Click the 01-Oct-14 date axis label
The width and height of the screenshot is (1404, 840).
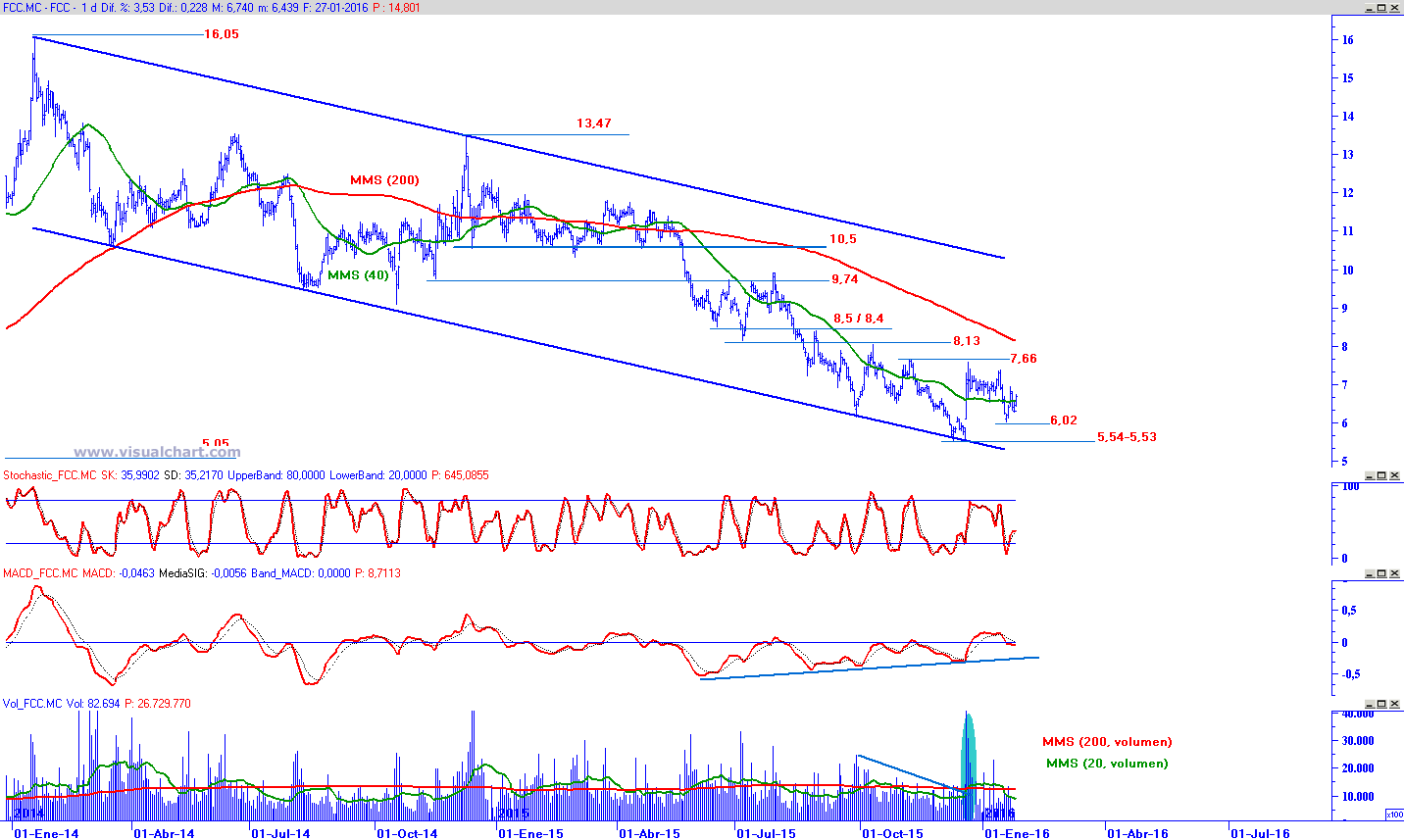coord(407,834)
